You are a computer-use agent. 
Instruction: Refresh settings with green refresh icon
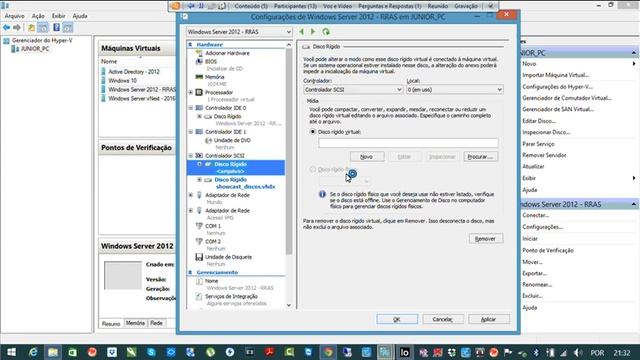click(326, 31)
